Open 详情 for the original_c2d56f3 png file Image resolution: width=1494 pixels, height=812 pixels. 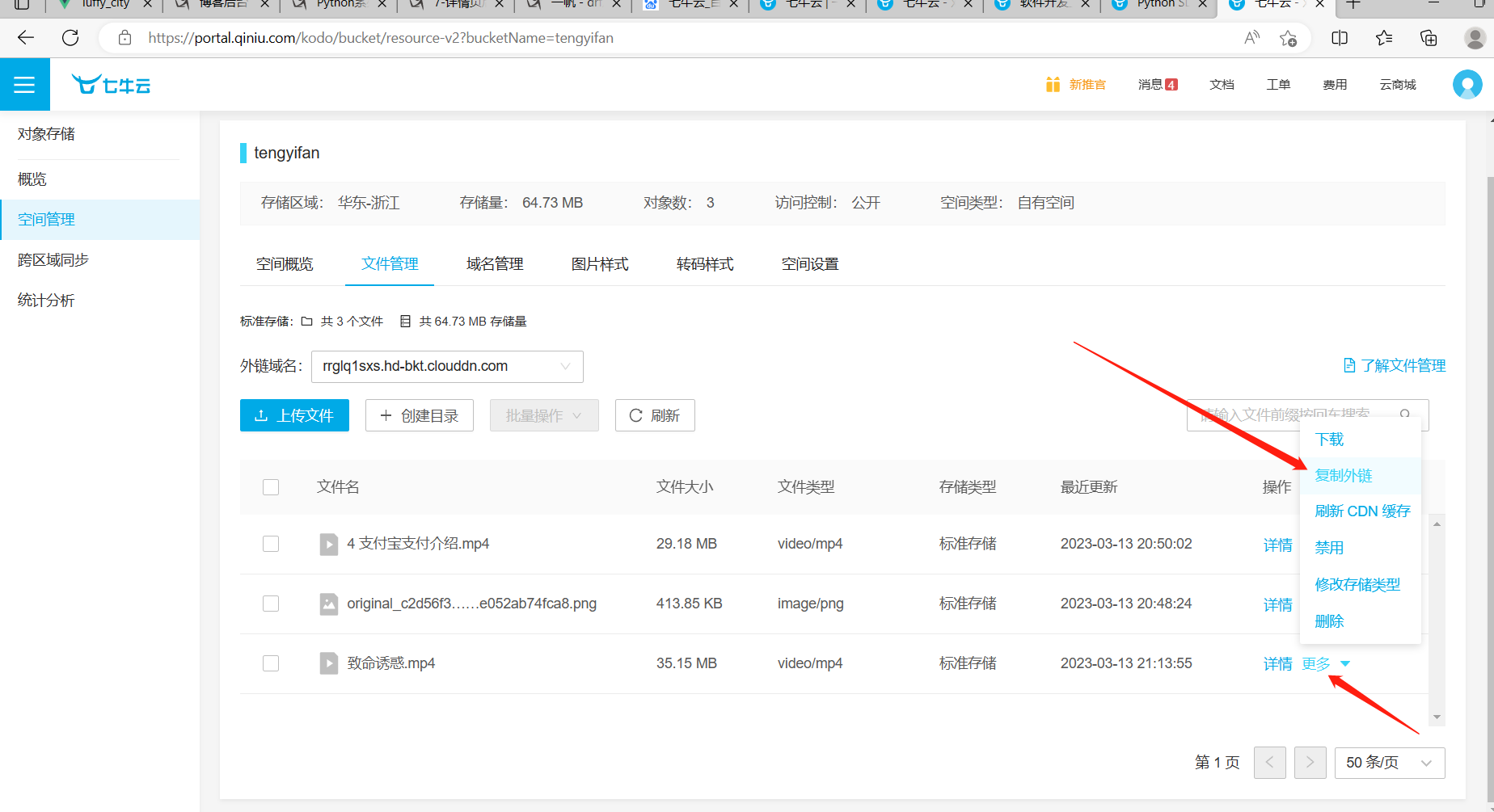(1278, 605)
